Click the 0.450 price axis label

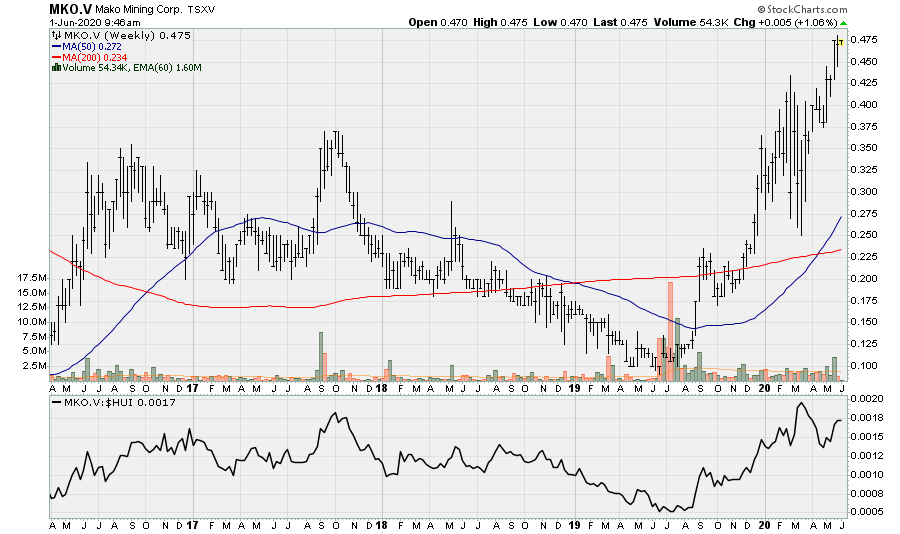[863, 61]
